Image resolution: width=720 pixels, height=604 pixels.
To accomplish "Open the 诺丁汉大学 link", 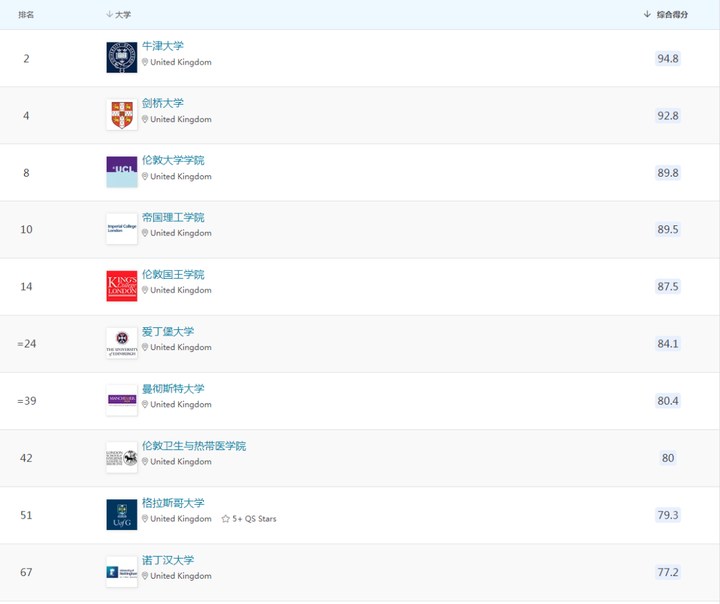I will (168, 560).
